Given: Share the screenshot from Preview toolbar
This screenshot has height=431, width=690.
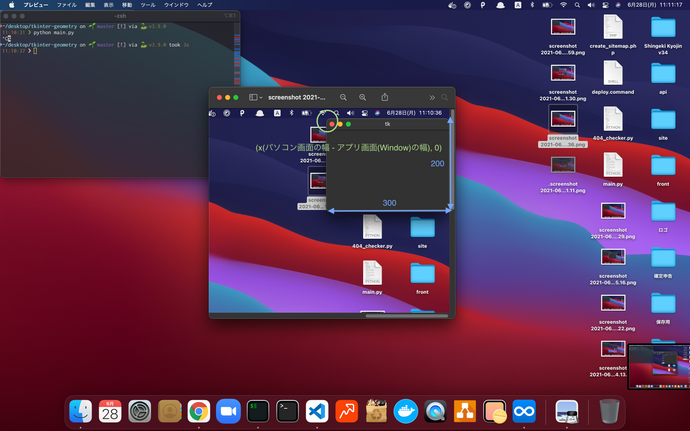Looking at the screenshot, I should (x=385, y=97).
